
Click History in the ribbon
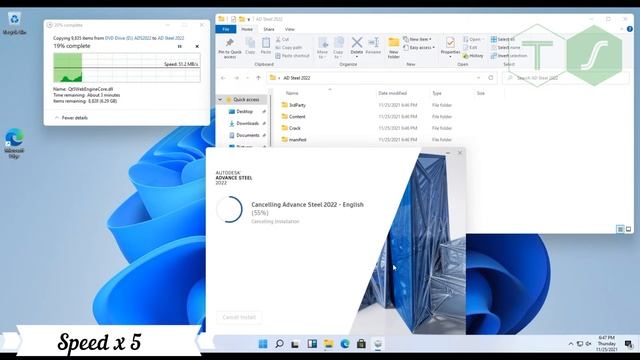pos(473,56)
